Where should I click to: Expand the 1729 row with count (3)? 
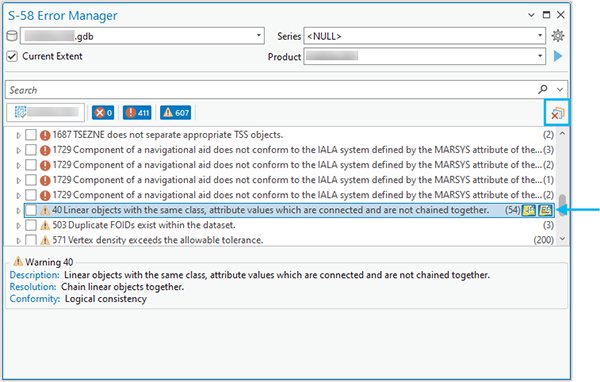(18, 150)
